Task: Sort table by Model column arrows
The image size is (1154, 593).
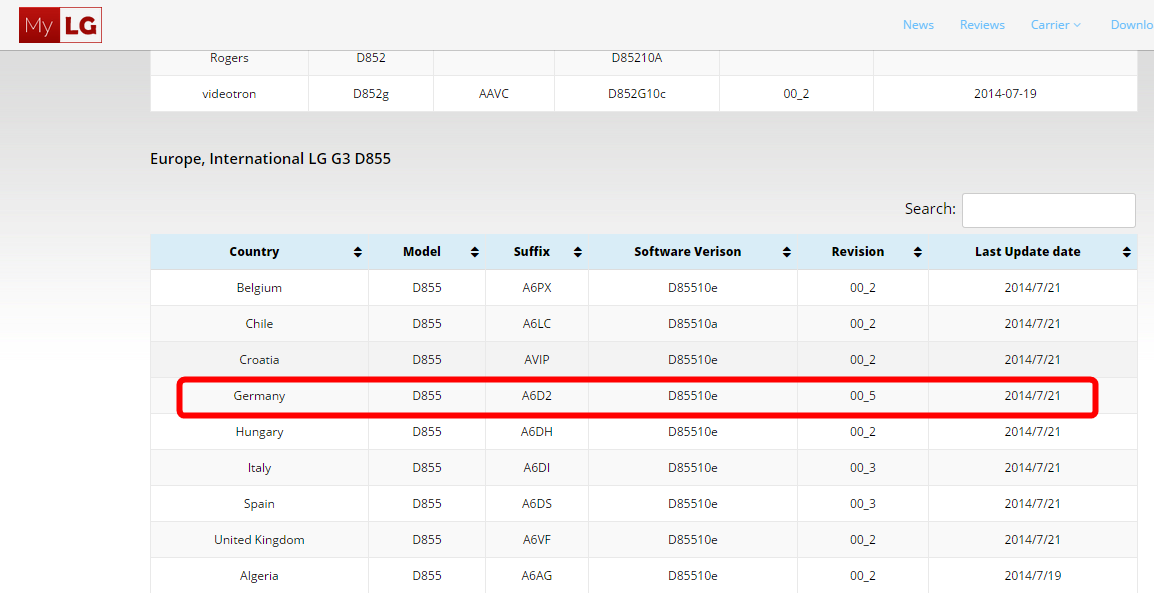Action: (475, 253)
